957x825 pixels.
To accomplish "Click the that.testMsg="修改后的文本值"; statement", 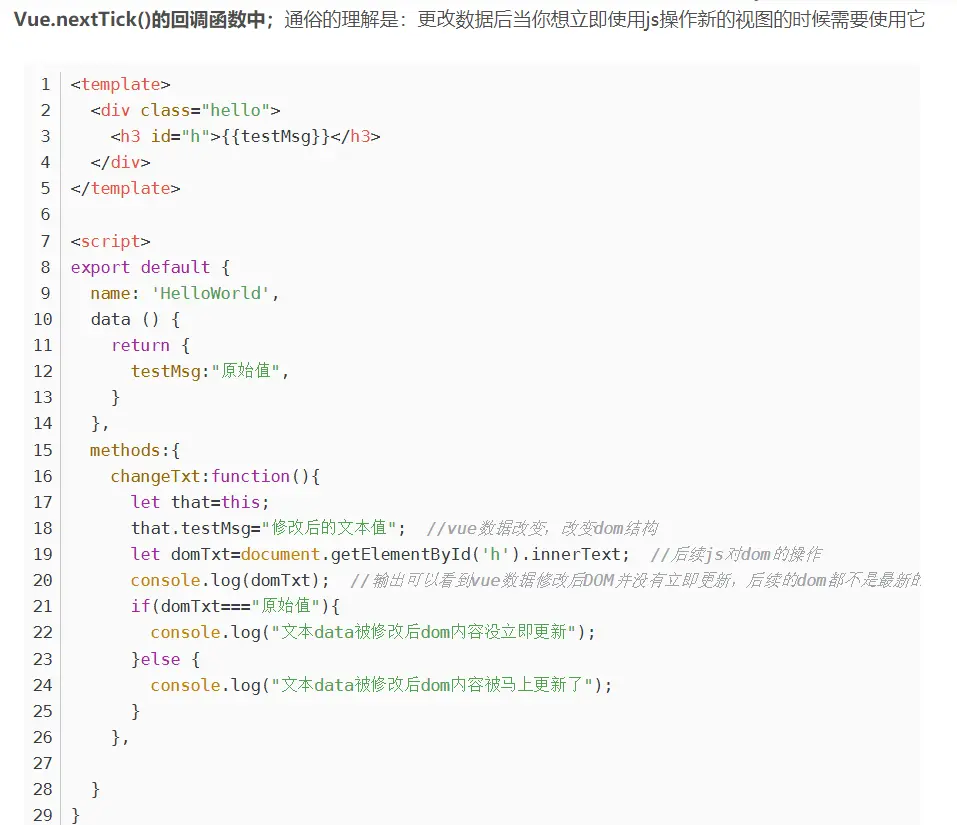I will point(269,528).
